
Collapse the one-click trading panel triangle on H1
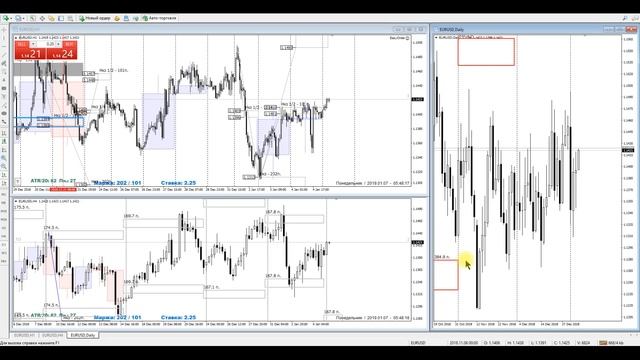(x=16, y=38)
